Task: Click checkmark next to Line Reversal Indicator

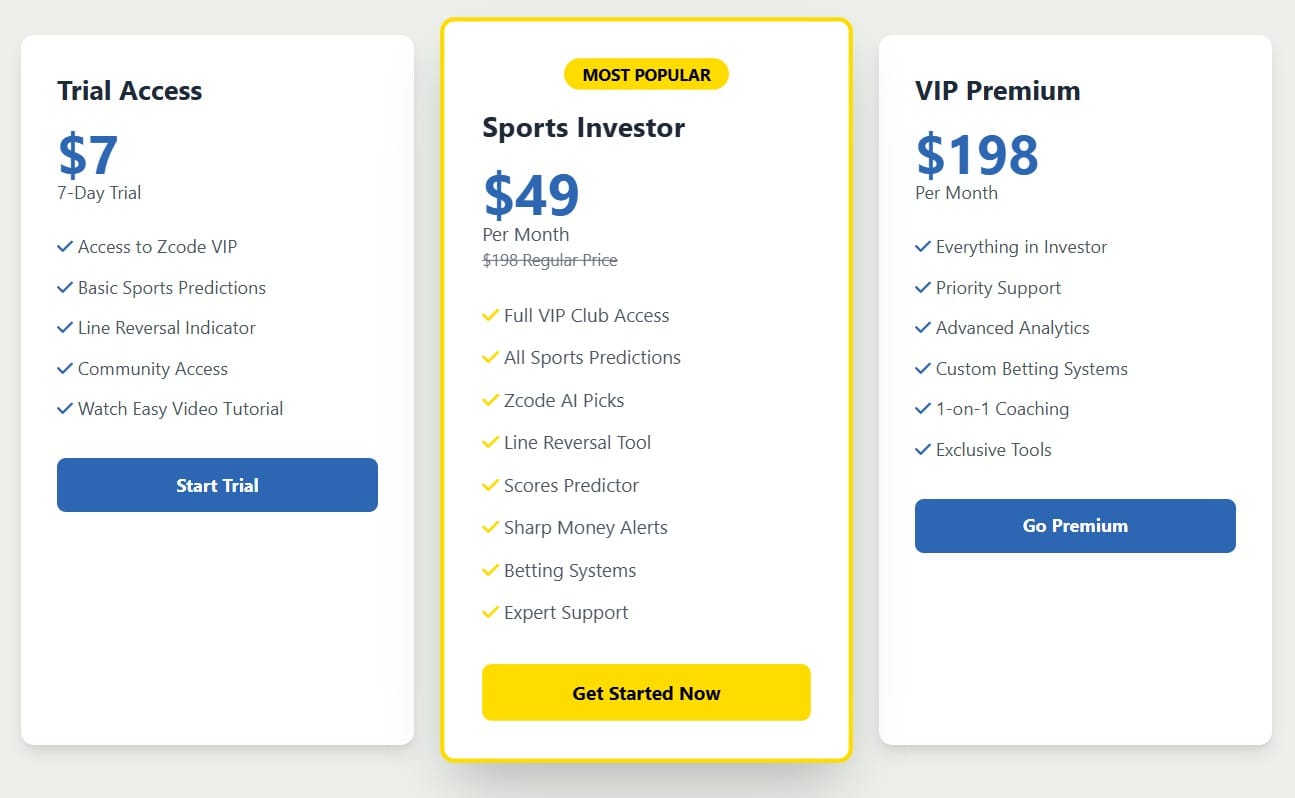Action: 65,328
